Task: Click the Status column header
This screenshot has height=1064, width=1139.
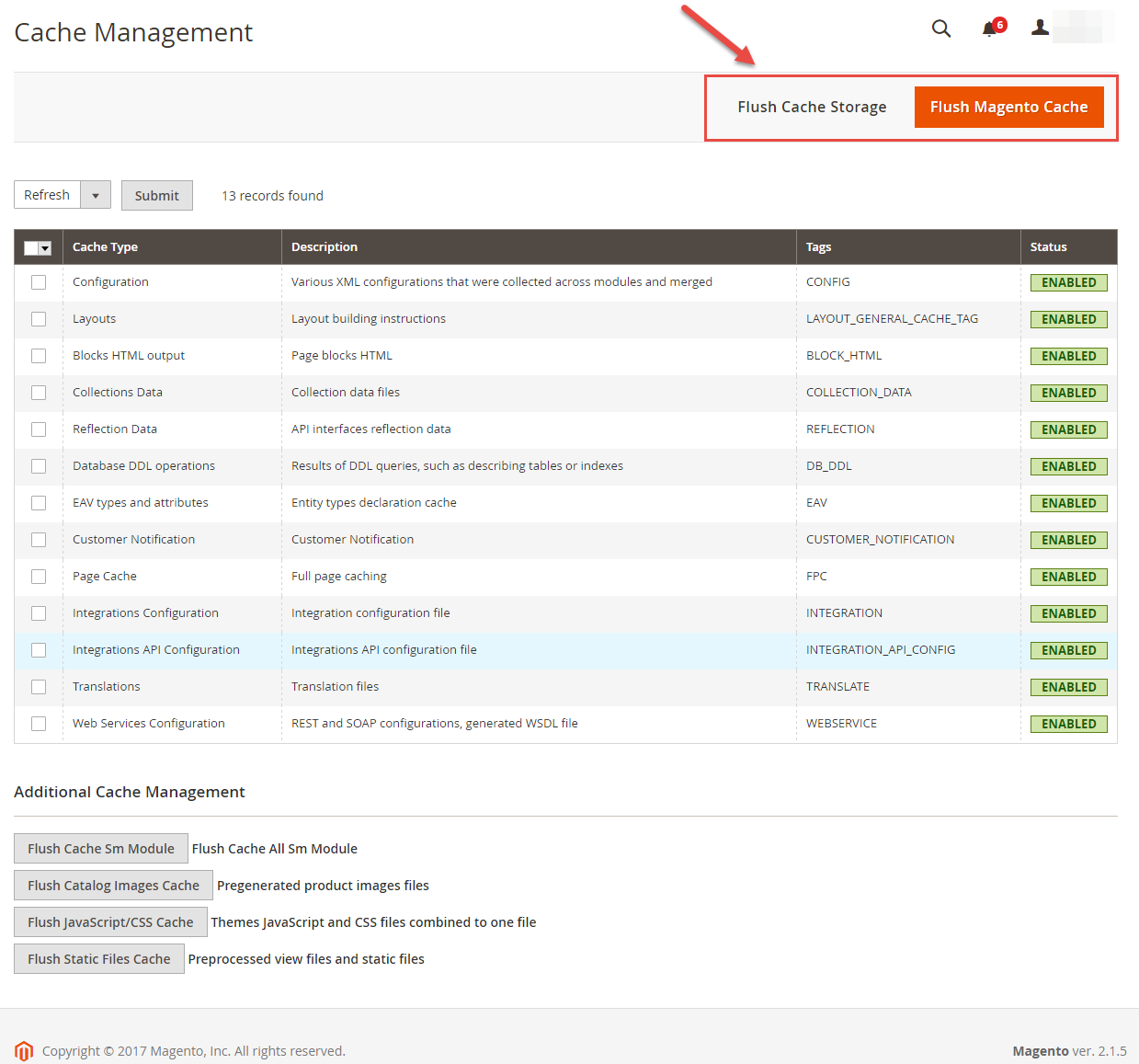Action: pos(1048,247)
